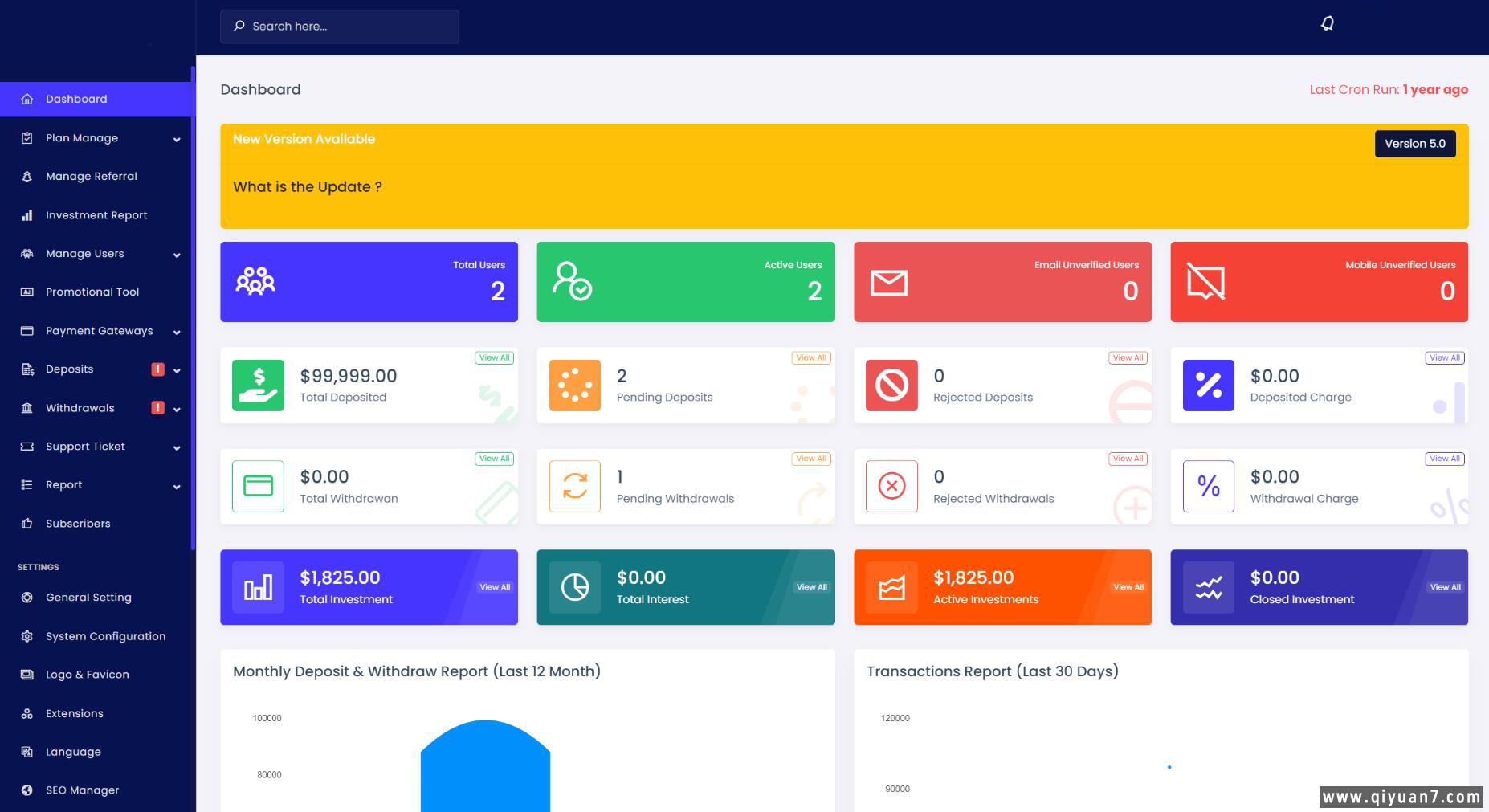Viewport: 1489px width, 812px height.
Task: Click the green Total Deposited icon
Action: pos(258,386)
